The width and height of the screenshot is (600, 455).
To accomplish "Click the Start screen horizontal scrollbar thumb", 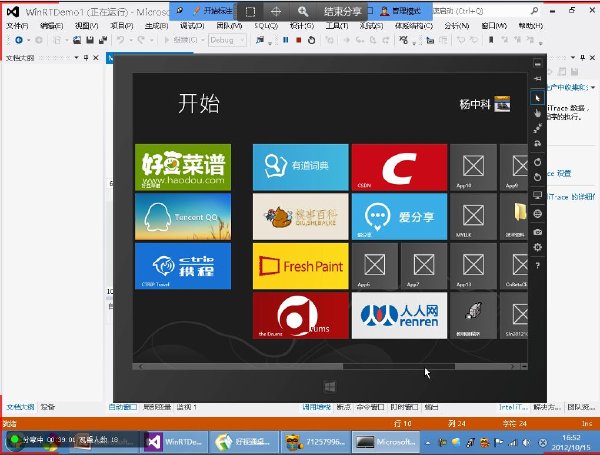I will pyautogui.click(x=399, y=367).
